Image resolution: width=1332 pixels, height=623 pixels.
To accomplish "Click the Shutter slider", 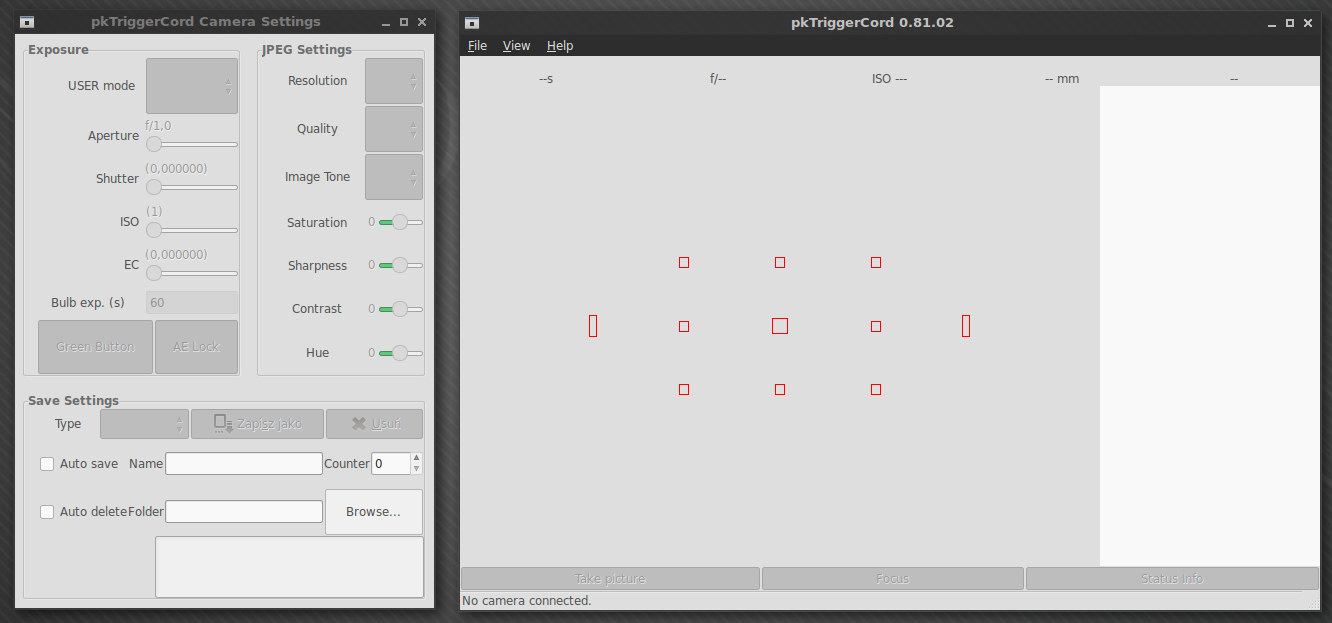I will point(192,187).
